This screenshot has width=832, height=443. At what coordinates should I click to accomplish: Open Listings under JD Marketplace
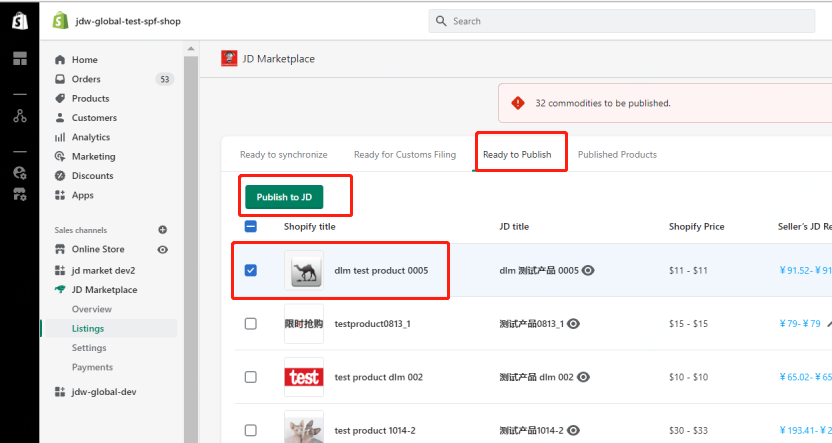click(88, 328)
